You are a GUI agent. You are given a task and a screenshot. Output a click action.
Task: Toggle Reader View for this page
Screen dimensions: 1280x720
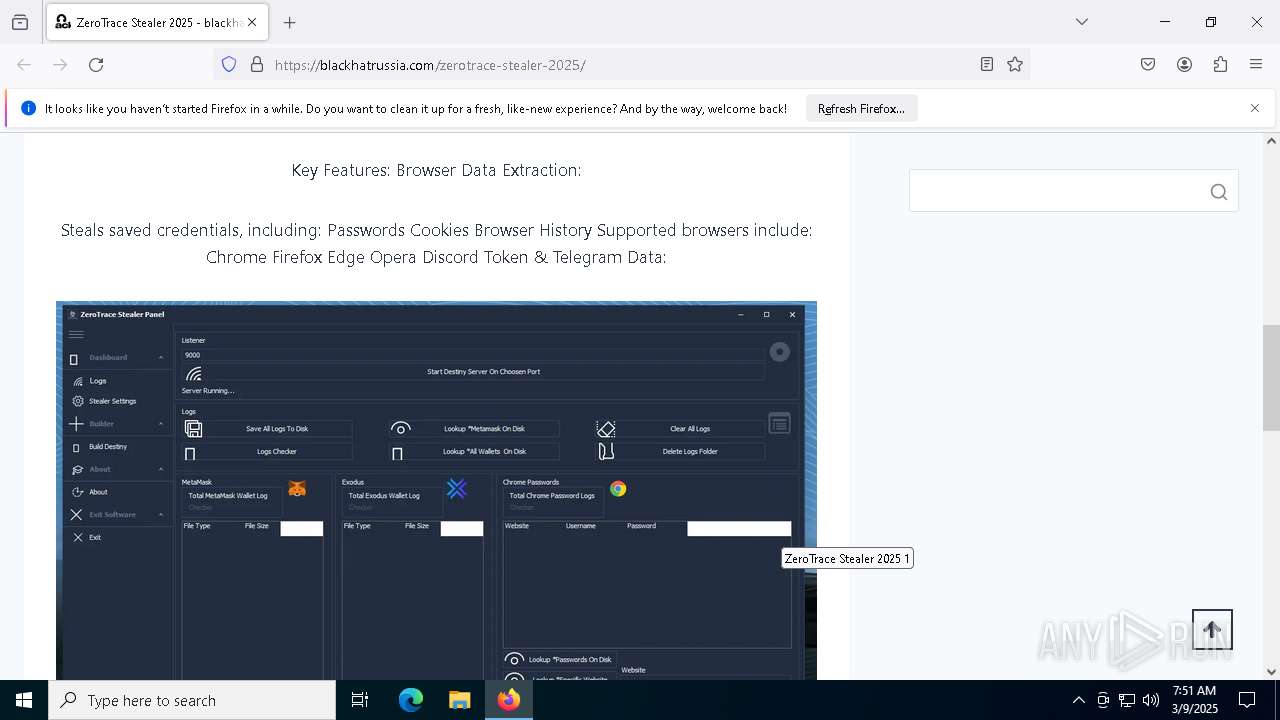coord(987,65)
